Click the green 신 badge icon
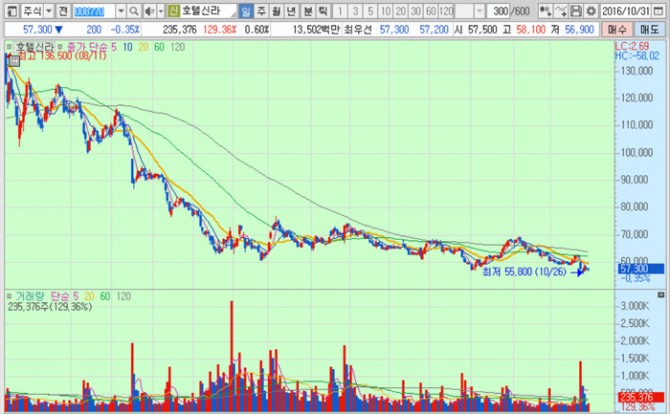The image size is (670, 414). [173, 11]
